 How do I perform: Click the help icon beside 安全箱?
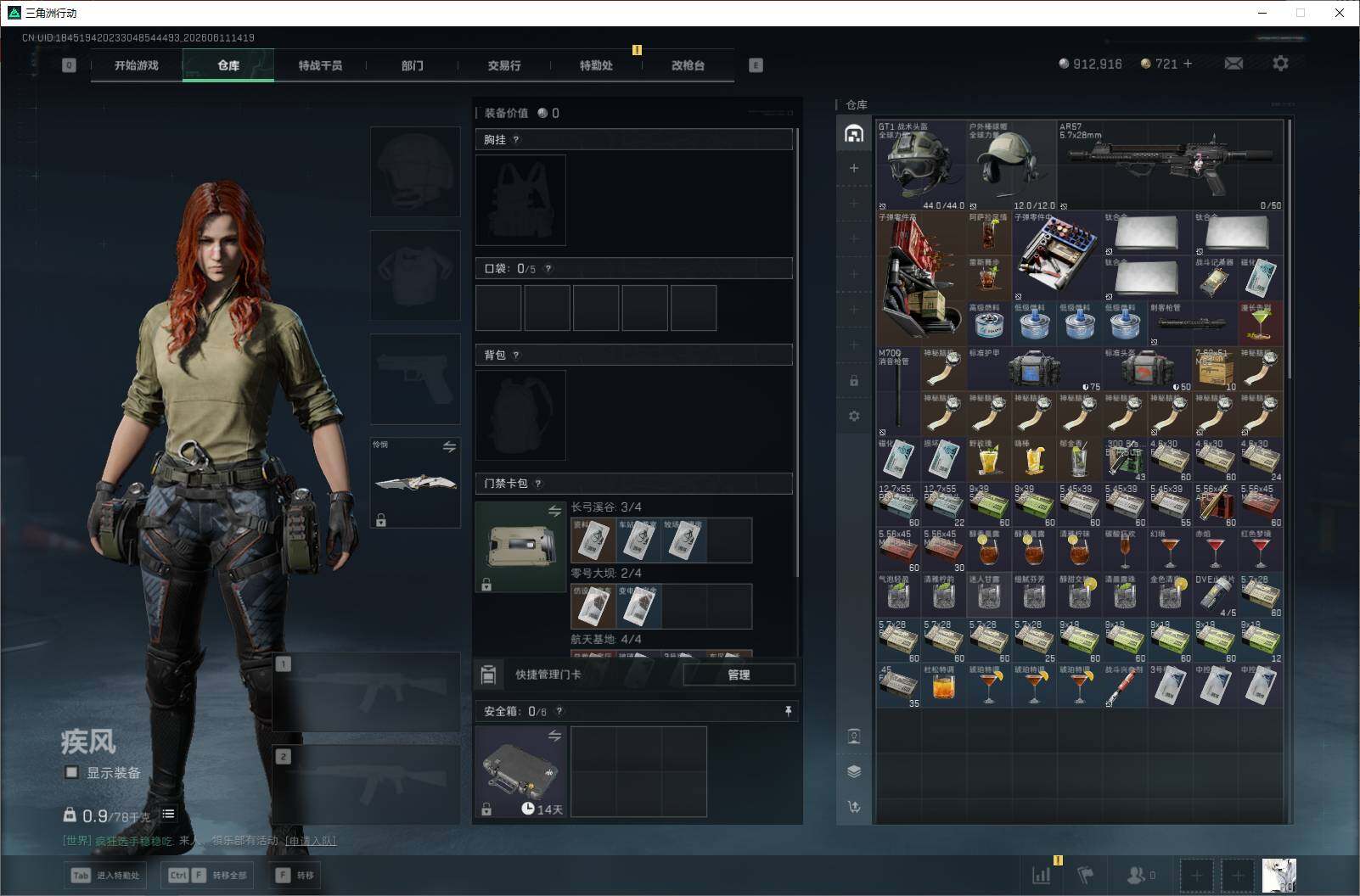[559, 711]
